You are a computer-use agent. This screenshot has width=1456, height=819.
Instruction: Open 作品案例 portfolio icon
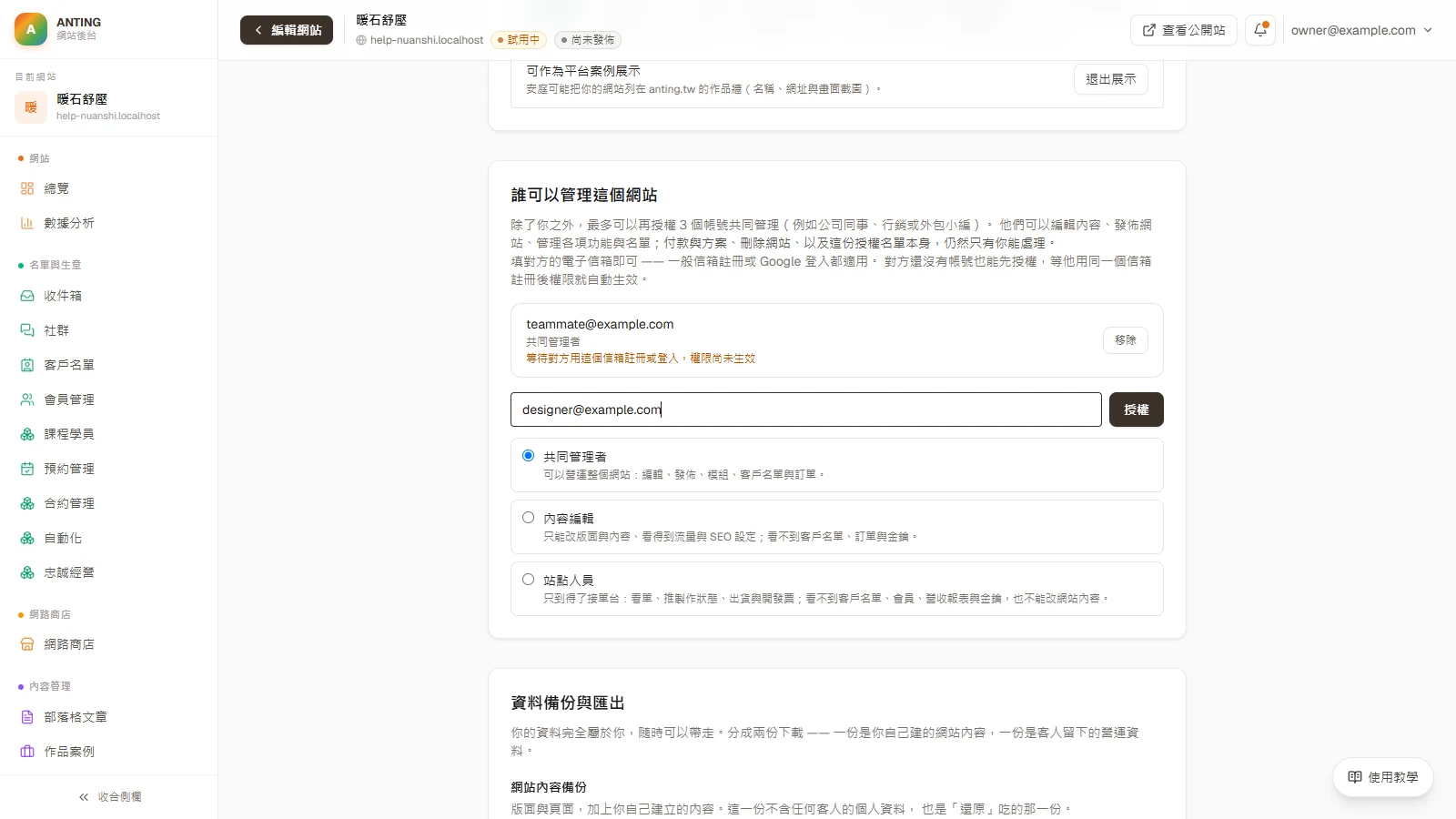[x=27, y=752]
